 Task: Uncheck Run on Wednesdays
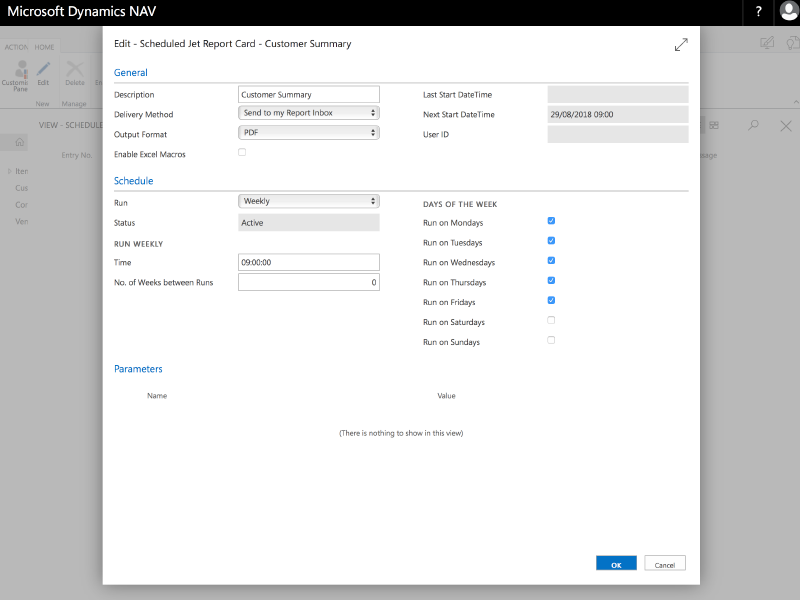[x=551, y=260]
